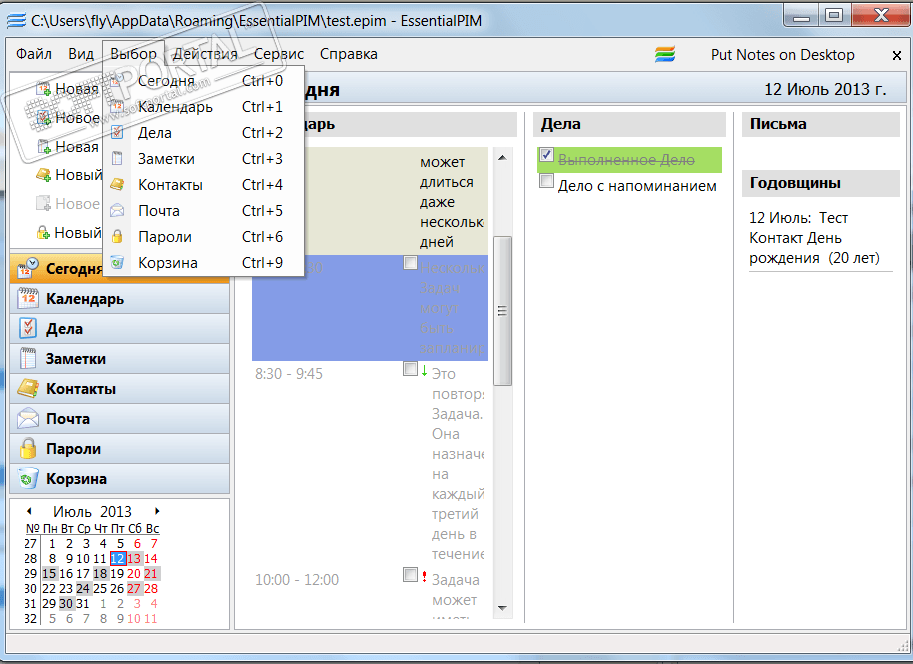Choose Корзина Ctrl+9 from the menu
Screen dimensions: 913x664
point(204,263)
